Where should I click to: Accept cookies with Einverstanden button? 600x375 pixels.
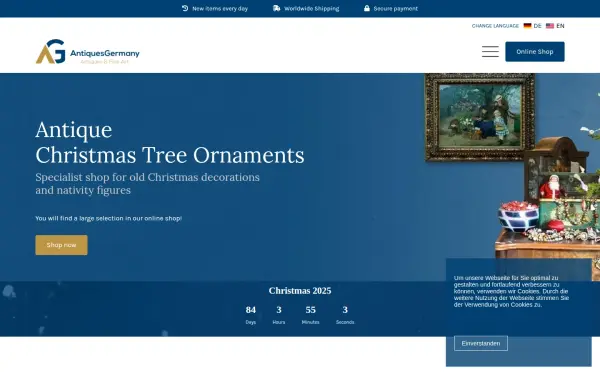[481, 343]
